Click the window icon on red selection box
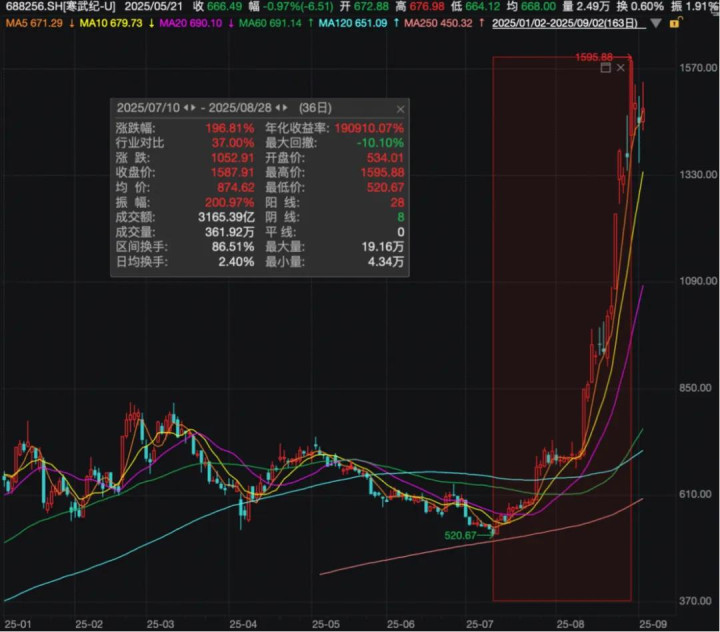Screen dimensions: 720x632 click(606, 68)
